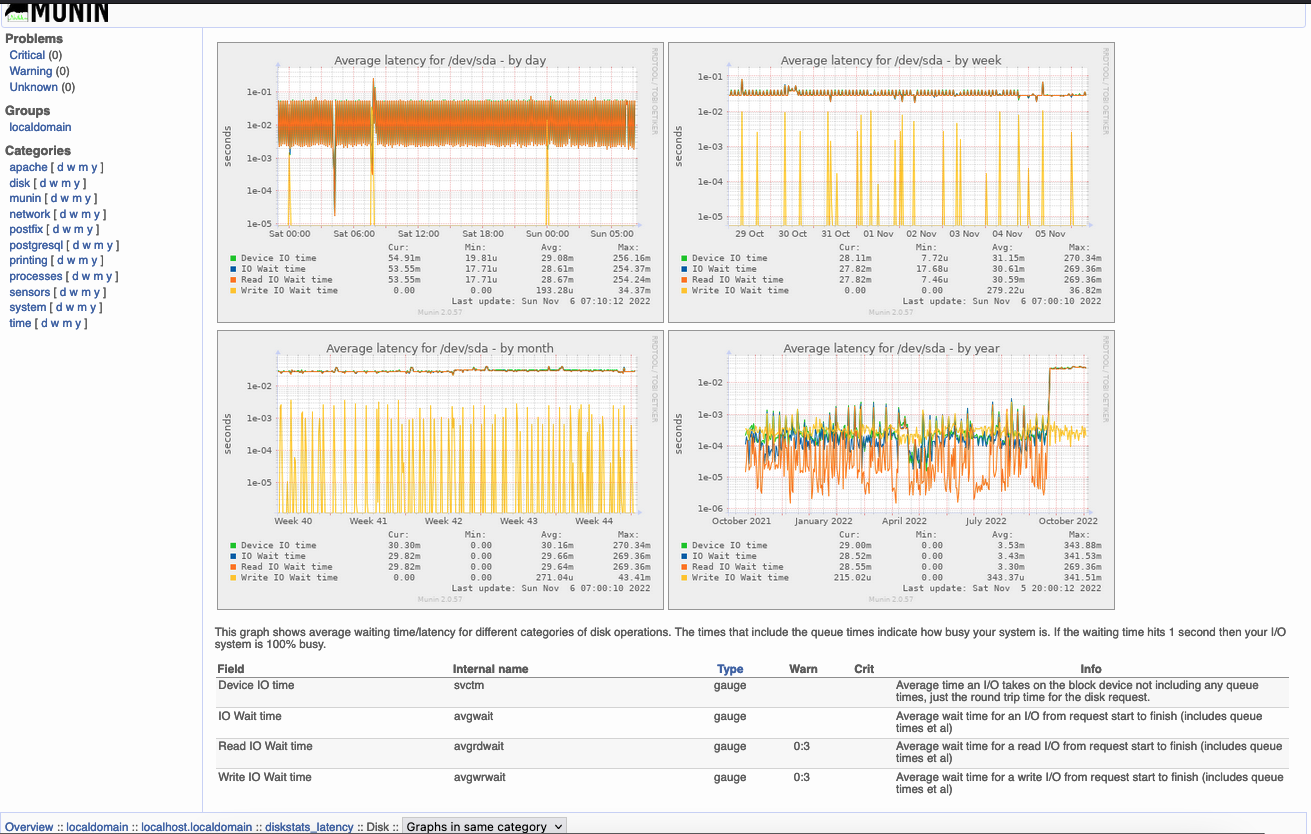The width and height of the screenshot is (1311, 834).
Task: Open the disk category
Action: pos(19,184)
